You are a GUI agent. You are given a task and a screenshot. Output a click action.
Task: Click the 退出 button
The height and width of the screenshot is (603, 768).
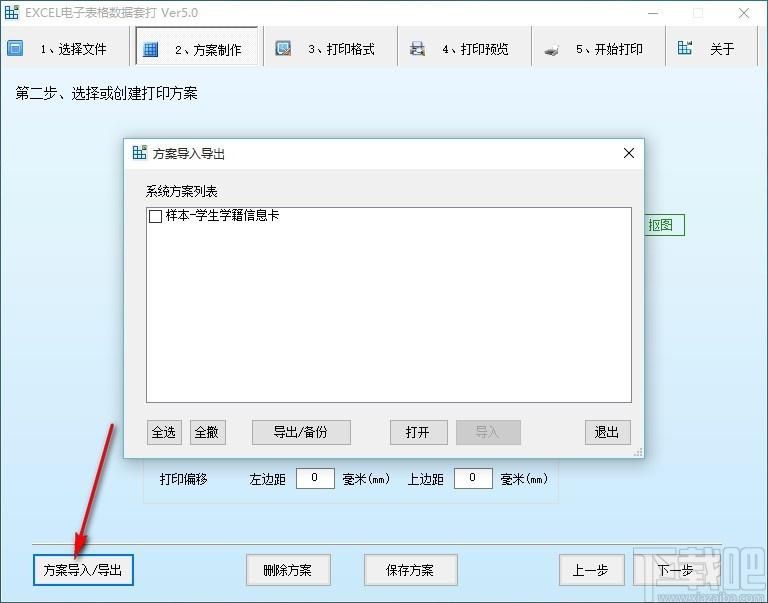pyautogui.click(x=608, y=433)
